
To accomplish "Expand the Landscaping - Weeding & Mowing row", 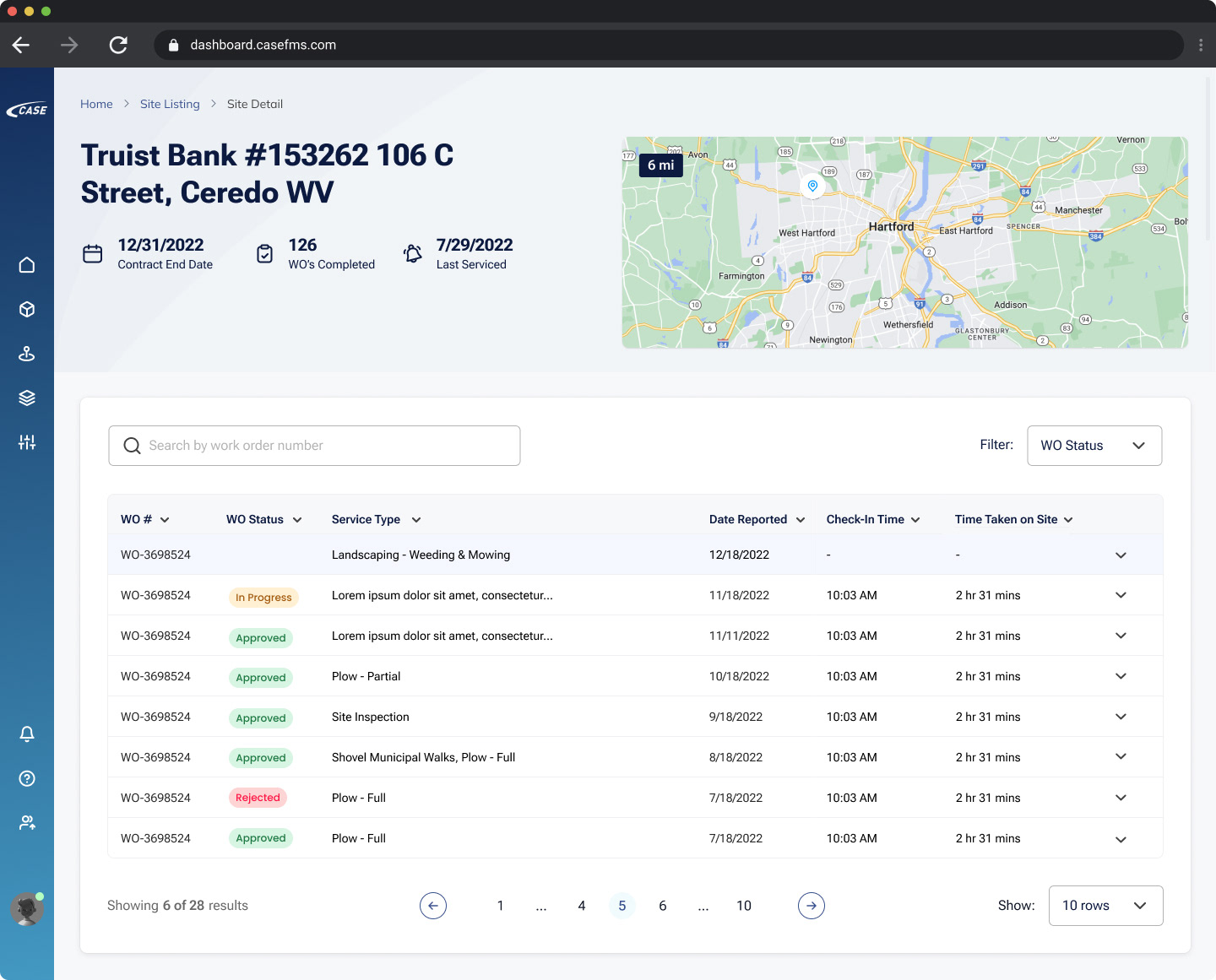I will pos(1121,555).
